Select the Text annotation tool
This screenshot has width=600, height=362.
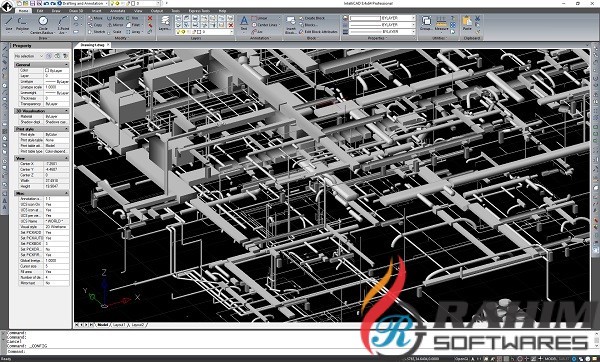(244, 23)
